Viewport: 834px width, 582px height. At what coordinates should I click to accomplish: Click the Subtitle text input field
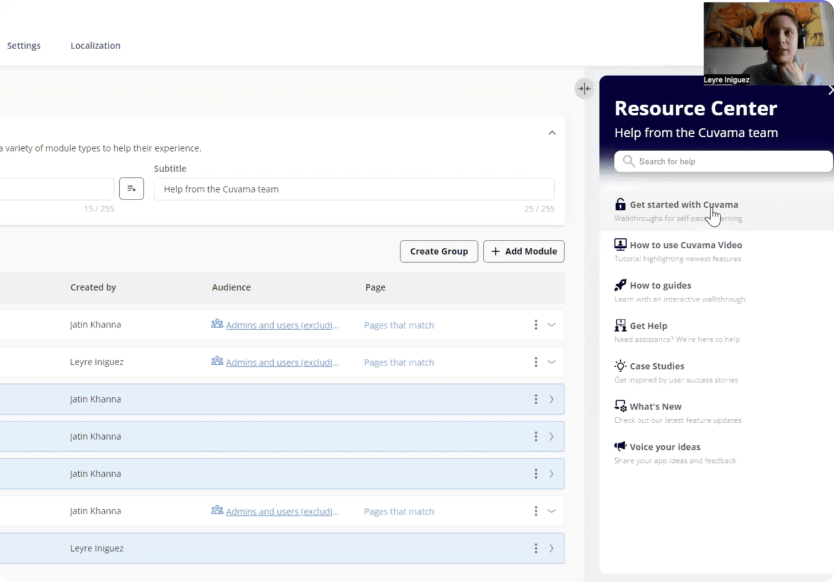coord(353,189)
